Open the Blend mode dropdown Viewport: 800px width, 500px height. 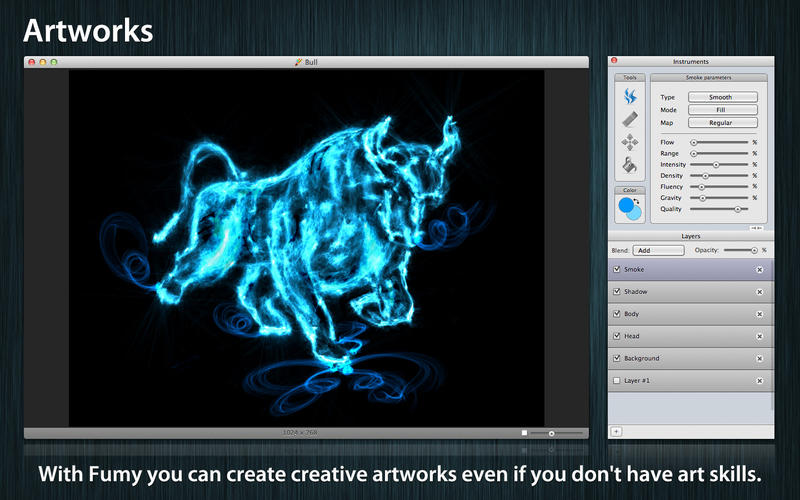[658, 250]
